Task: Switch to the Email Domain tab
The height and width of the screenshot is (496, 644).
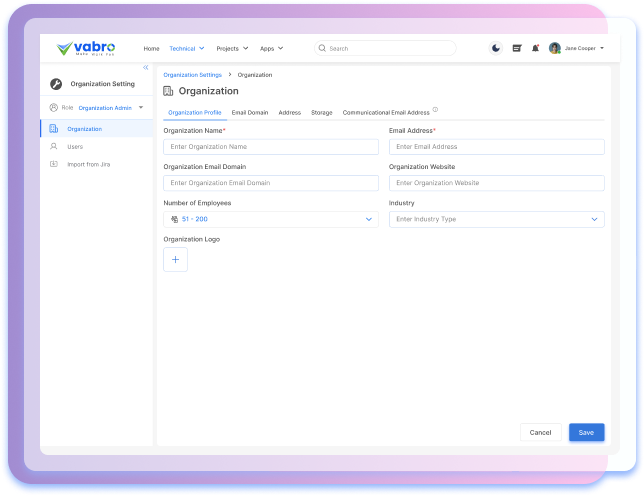Action: pos(250,113)
